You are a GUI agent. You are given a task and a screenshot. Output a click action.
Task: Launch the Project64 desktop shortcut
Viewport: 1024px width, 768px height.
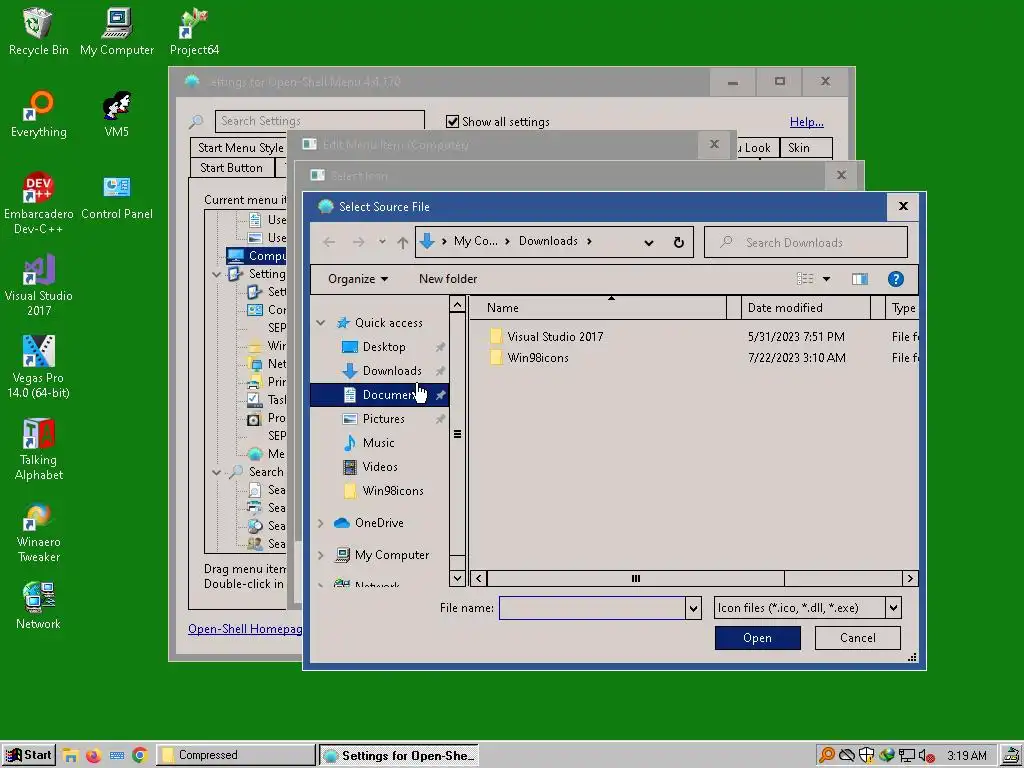(x=194, y=31)
